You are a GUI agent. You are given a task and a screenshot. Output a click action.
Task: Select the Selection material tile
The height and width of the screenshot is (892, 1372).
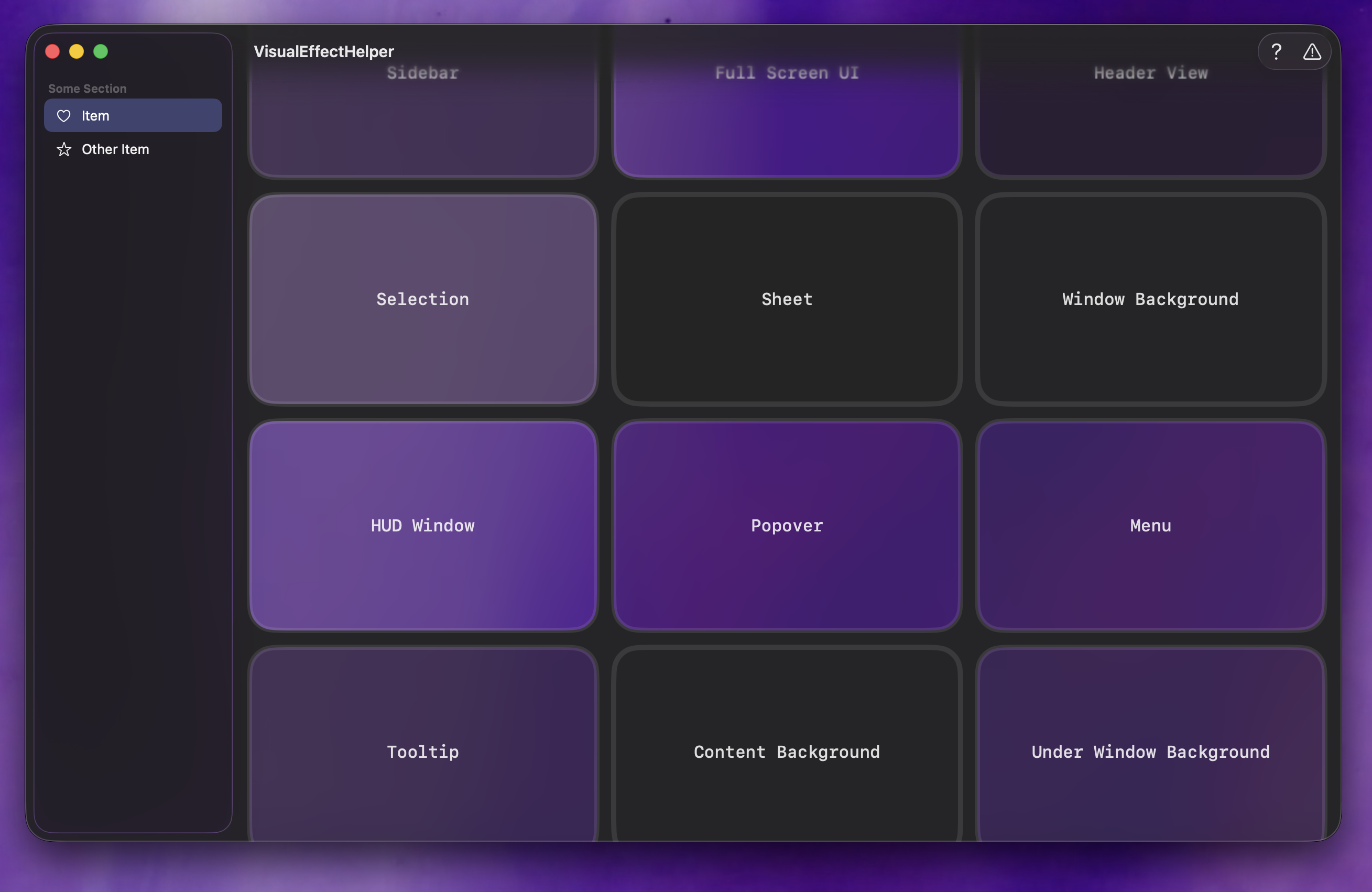click(x=422, y=299)
